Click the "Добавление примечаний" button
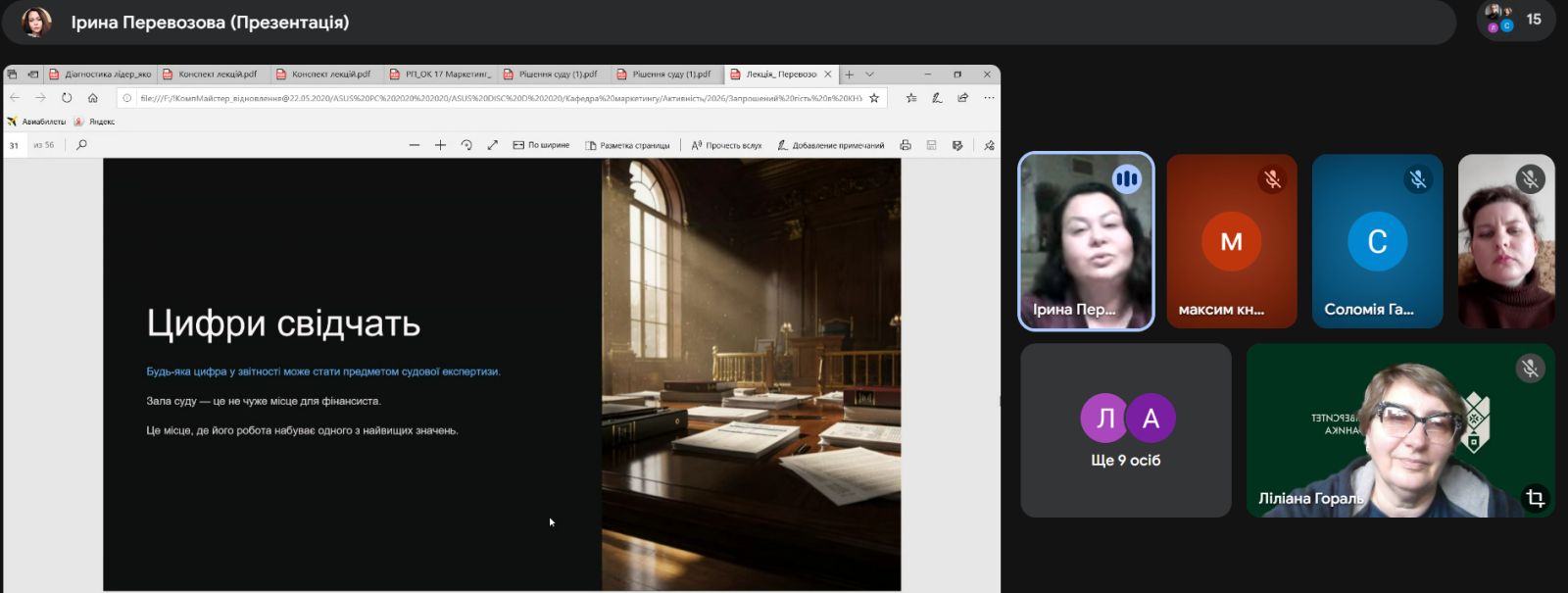Image resolution: width=1568 pixels, height=593 pixels. pyautogui.click(x=831, y=145)
